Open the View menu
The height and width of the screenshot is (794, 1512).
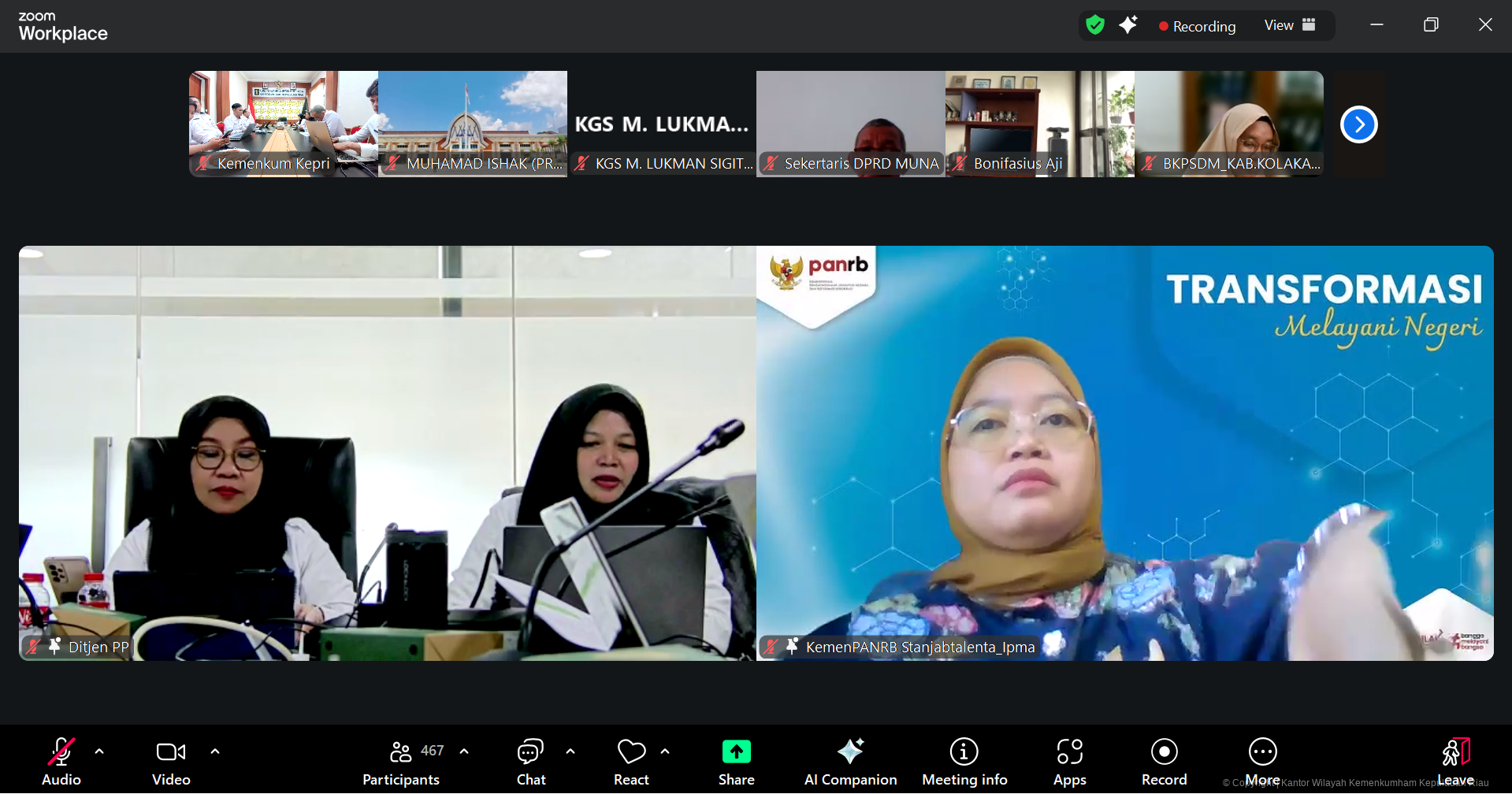pos(1289,25)
